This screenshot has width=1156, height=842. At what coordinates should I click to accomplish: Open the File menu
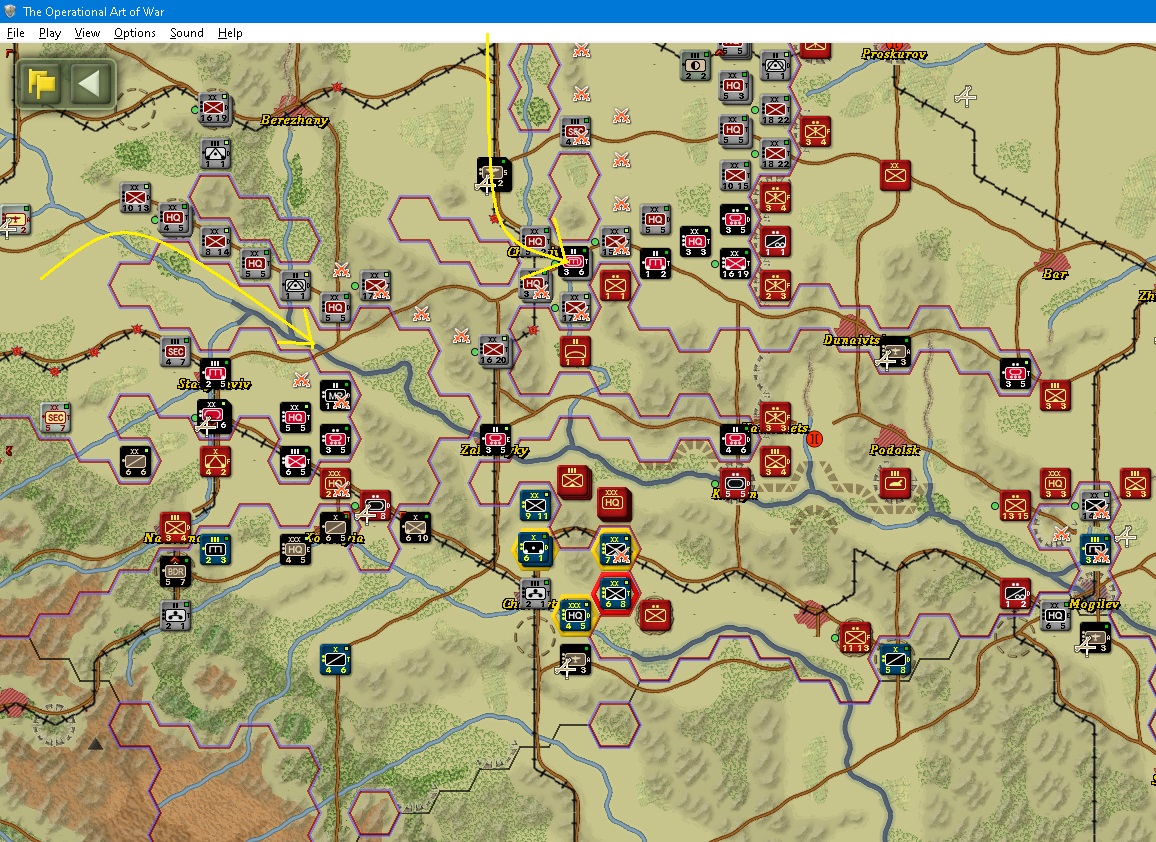point(15,33)
